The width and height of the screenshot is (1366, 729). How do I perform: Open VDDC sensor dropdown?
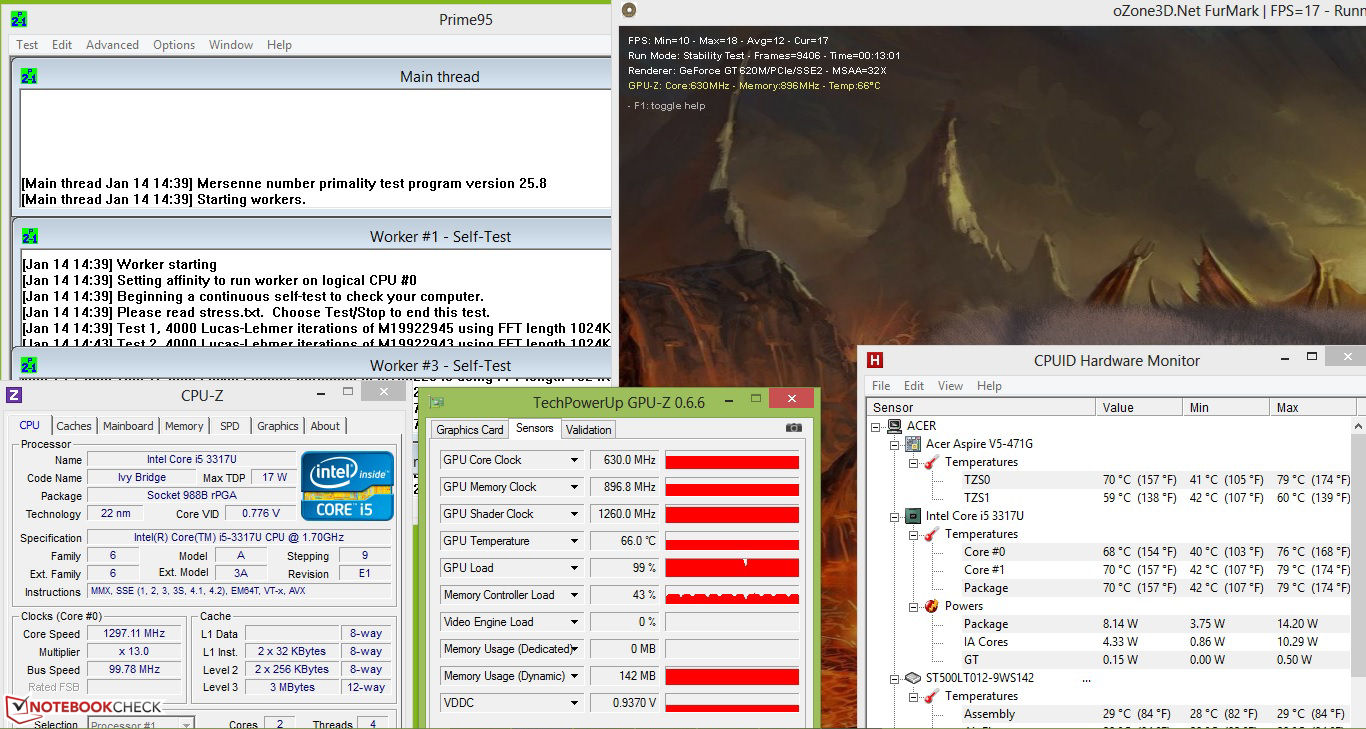(574, 703)
